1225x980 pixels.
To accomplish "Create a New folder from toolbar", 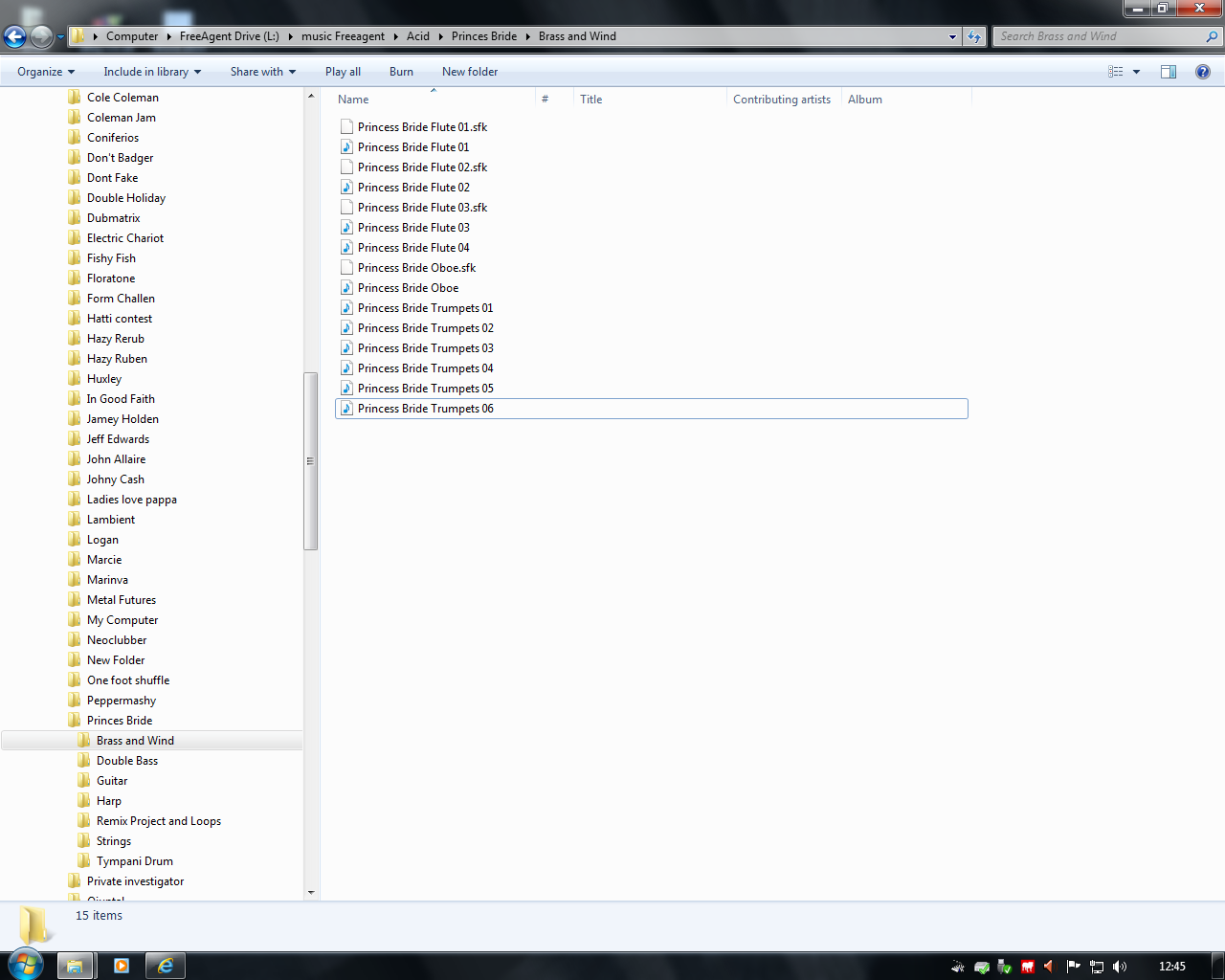I will 469,72.
